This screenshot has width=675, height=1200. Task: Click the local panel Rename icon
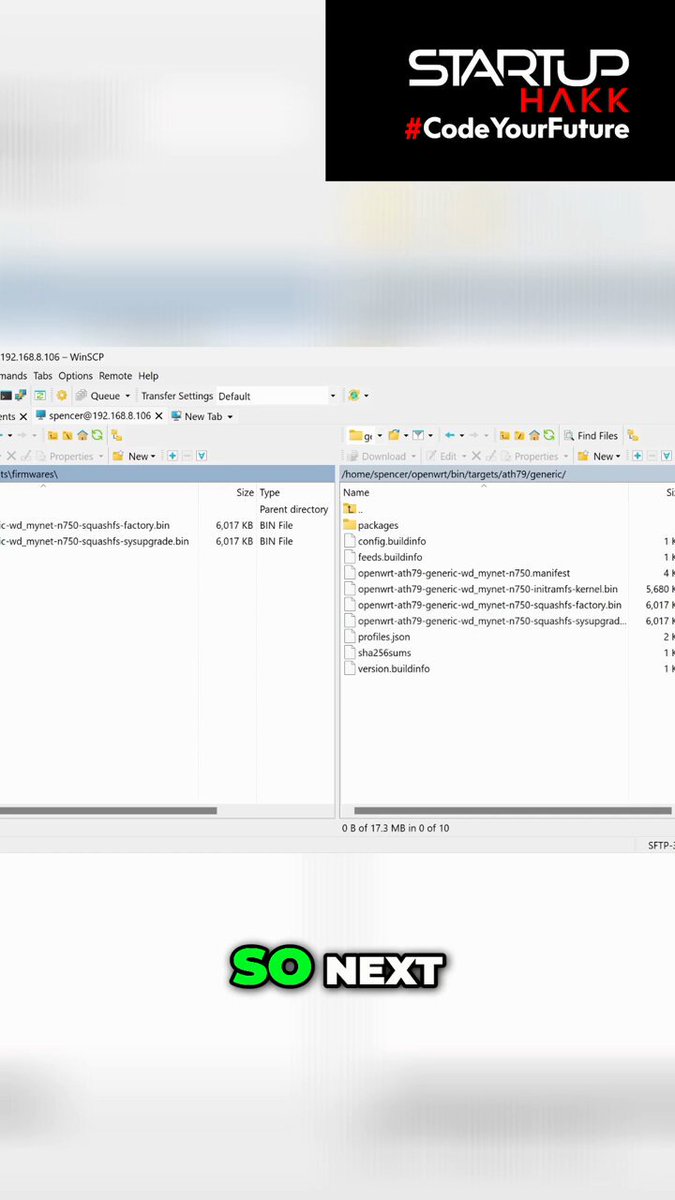(26, 456)
